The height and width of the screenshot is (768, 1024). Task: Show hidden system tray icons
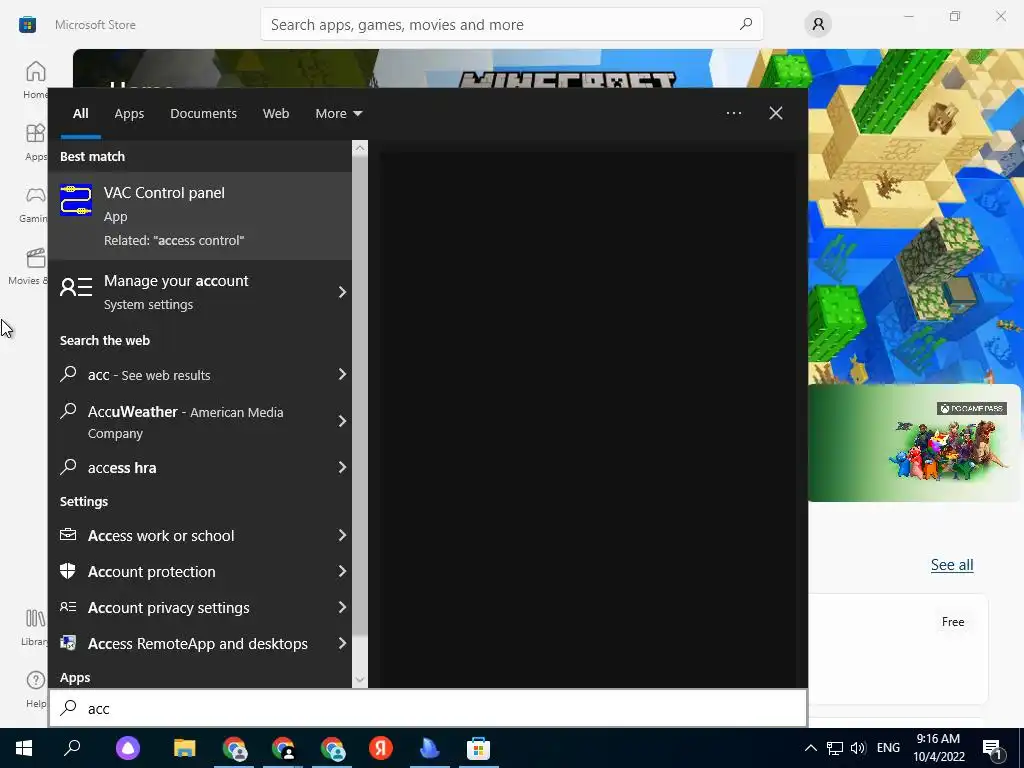click(x=810, y=748)
